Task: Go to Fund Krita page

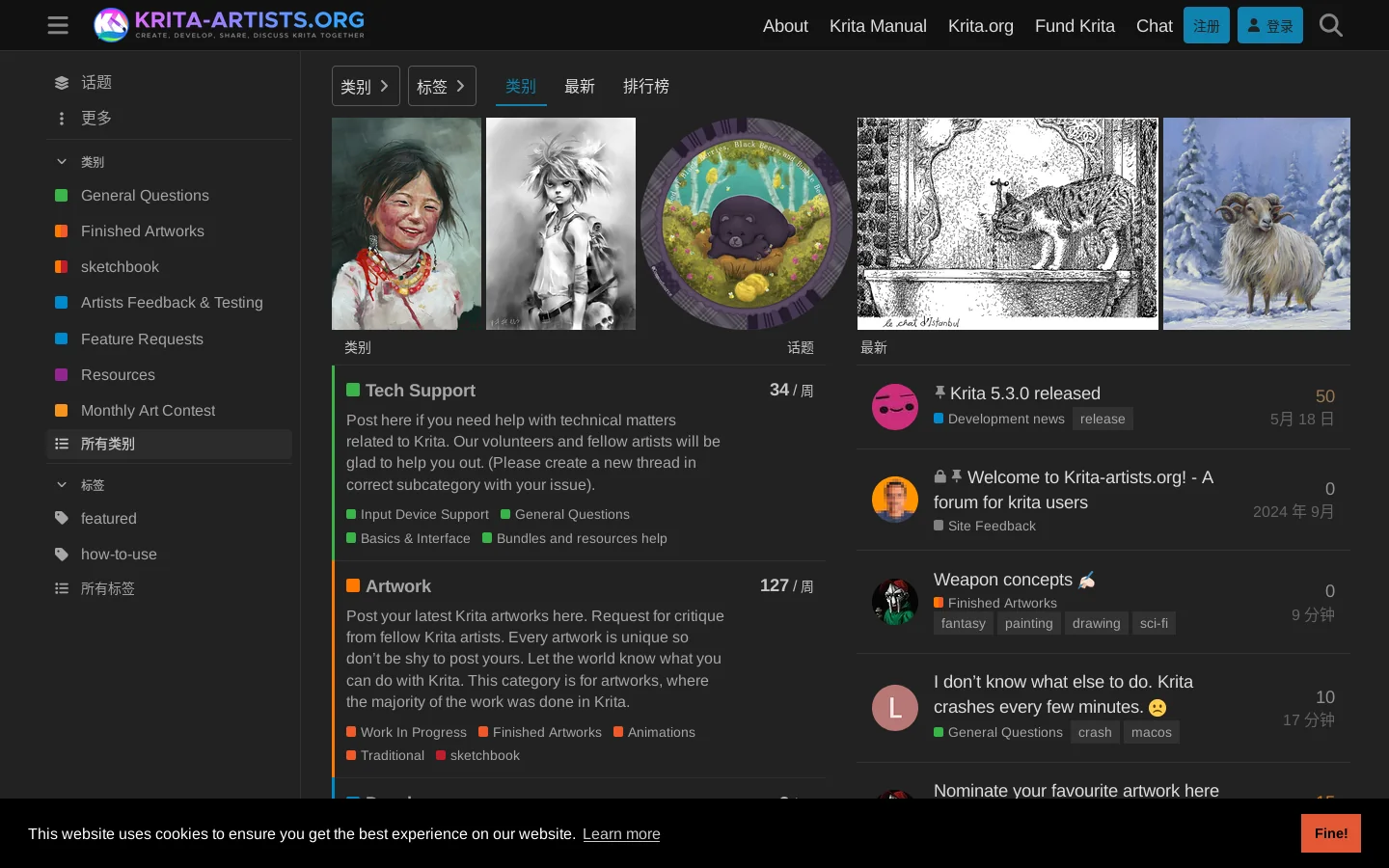Action: pyautogui.click(x=1075, y=26)
